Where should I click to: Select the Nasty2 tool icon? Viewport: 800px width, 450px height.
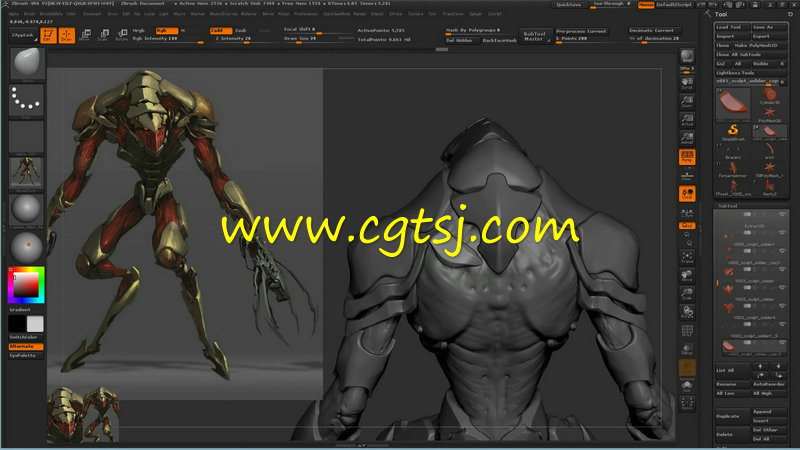click(769, 188)
